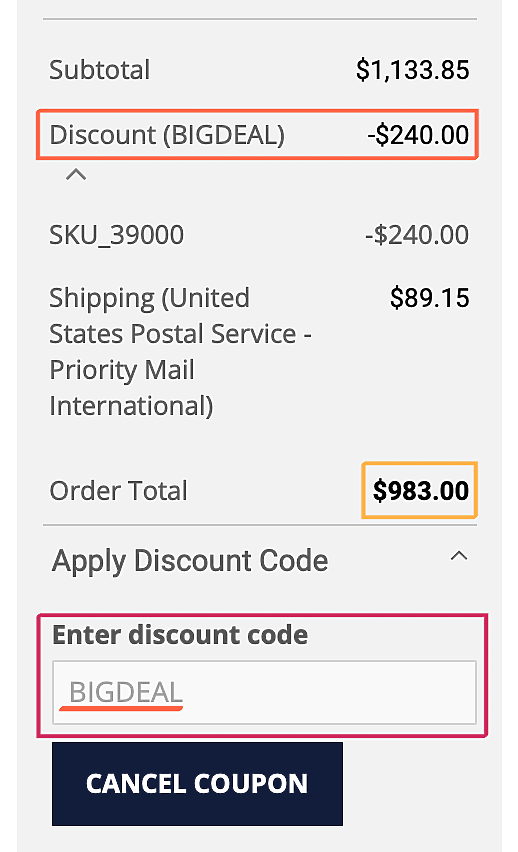The image size is (518, 852).
Task: Click the $983.00 order total amount
Action: tap(420, 490)
